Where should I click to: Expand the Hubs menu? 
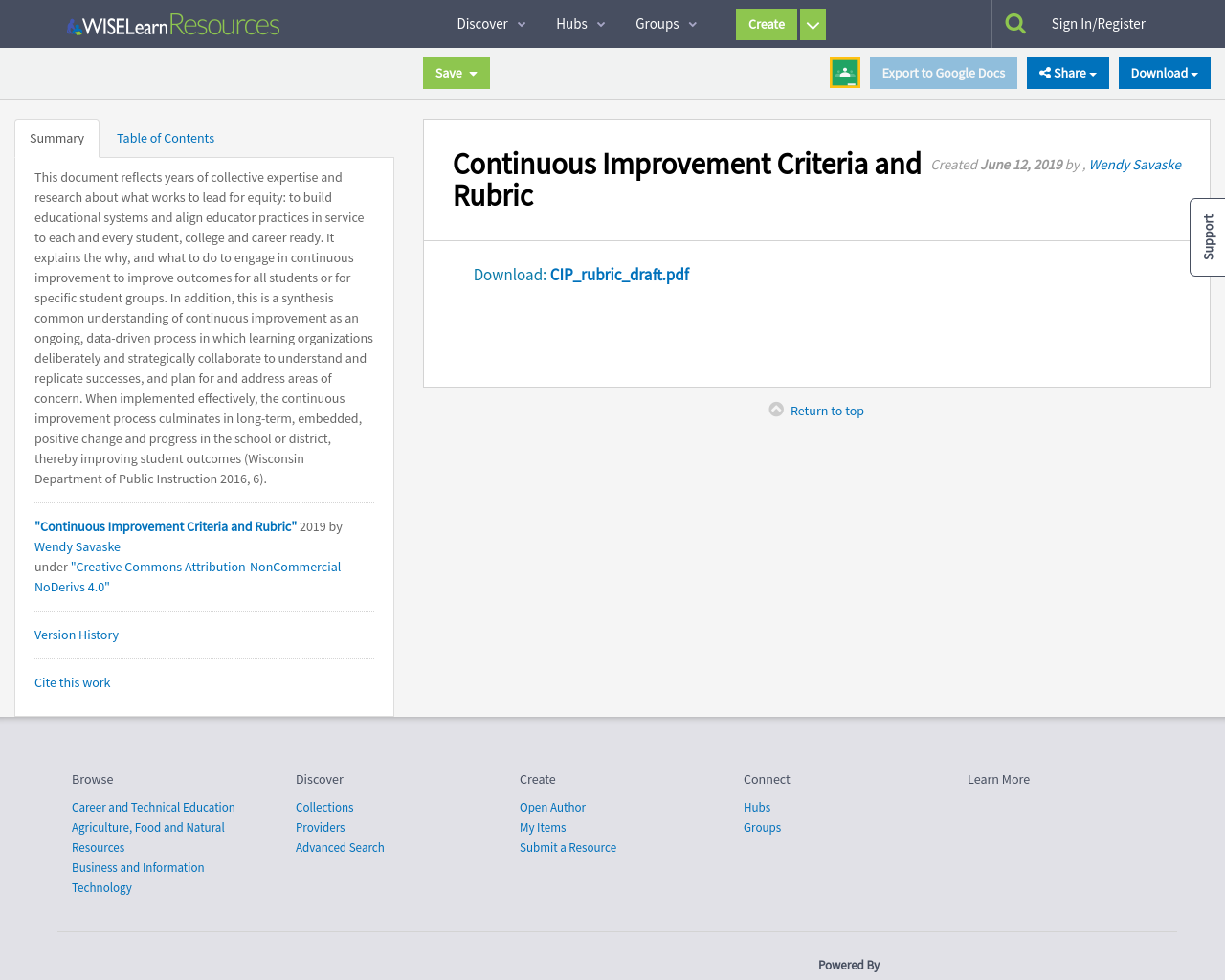tap(580, 23)
